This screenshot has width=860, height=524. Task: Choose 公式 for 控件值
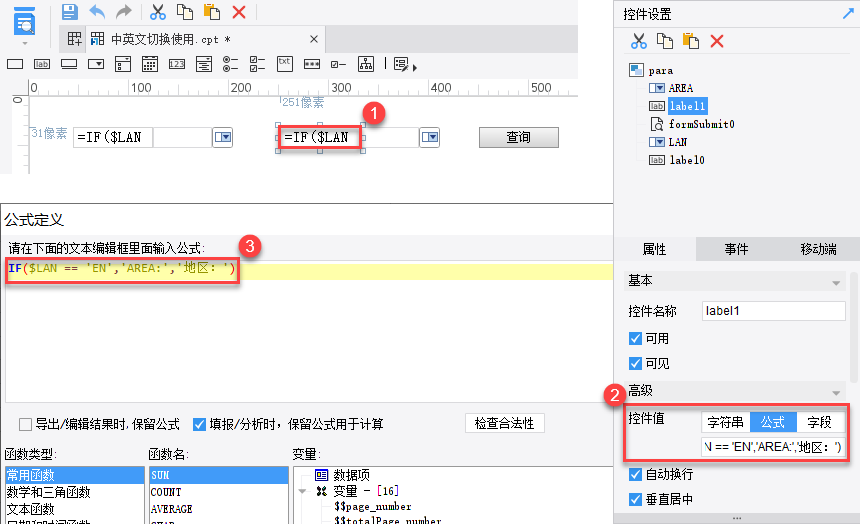773,422
